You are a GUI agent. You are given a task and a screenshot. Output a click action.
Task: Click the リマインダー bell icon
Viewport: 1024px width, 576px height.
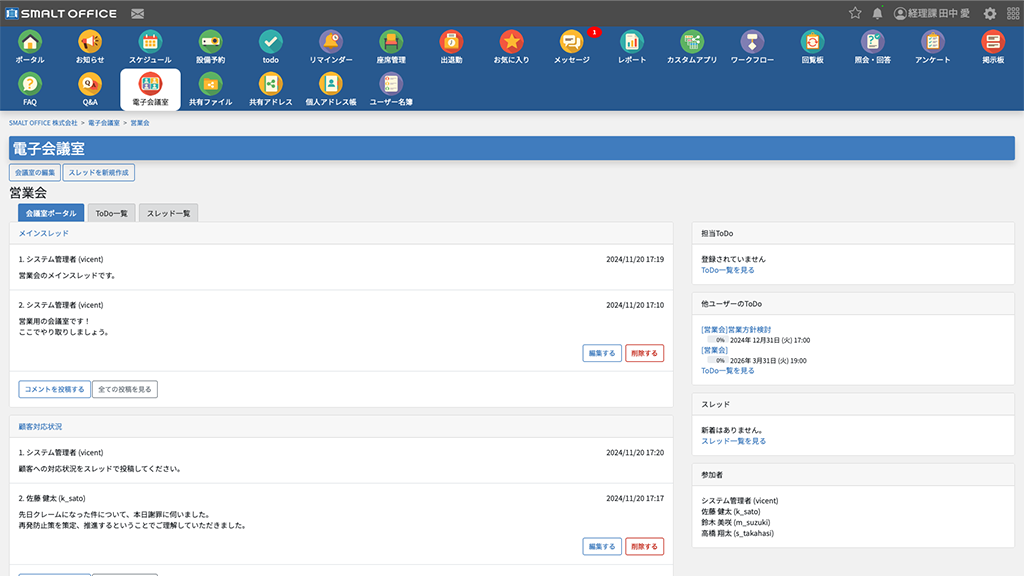(x=330, y=42)
